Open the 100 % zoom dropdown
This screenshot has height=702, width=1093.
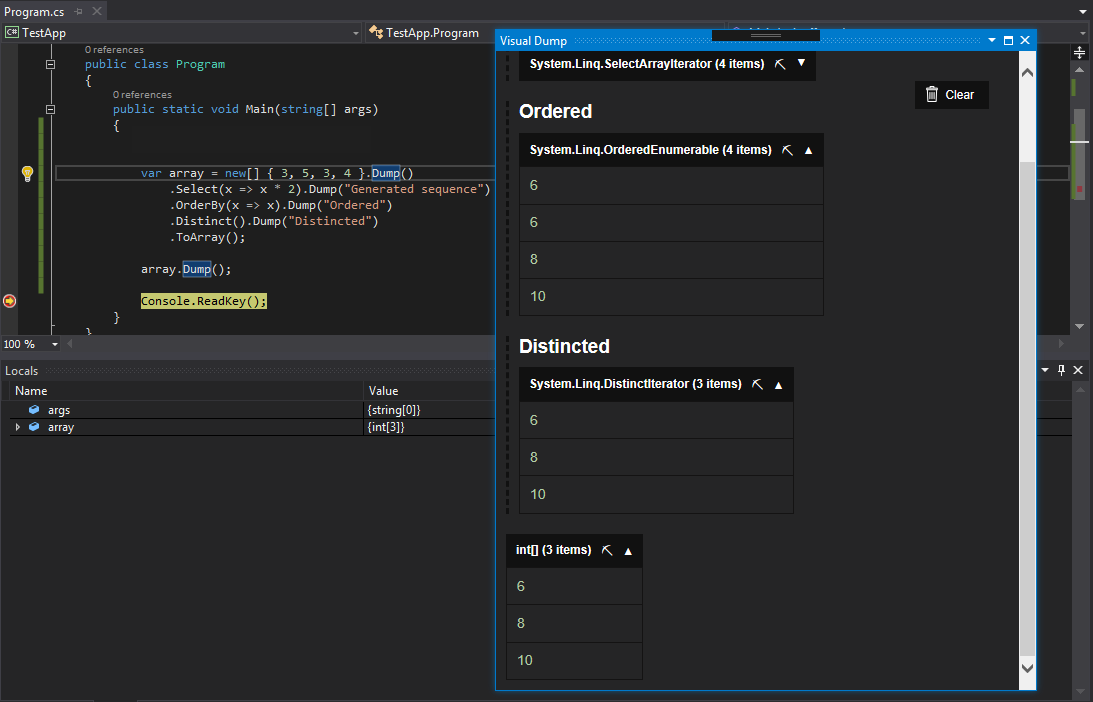click(54, 344)
